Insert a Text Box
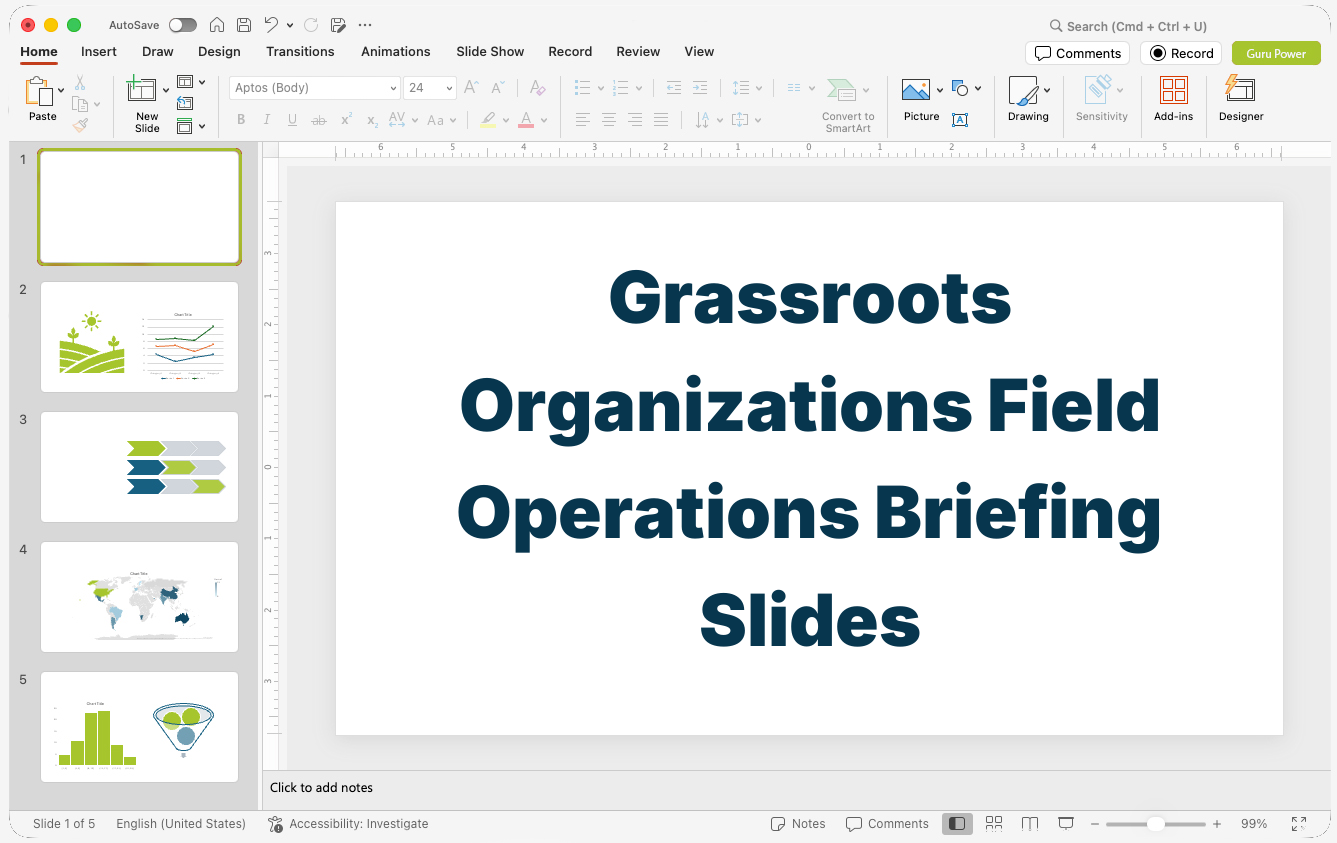 point(960,120)
